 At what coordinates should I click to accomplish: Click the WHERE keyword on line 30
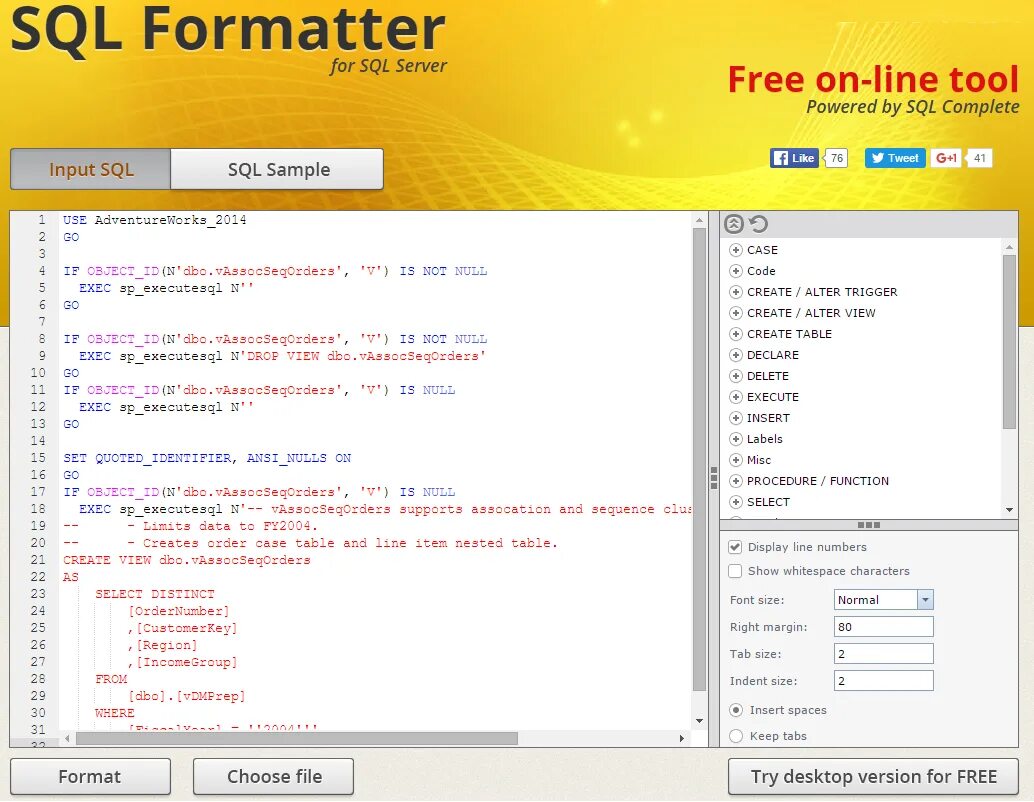pos(115,713)
